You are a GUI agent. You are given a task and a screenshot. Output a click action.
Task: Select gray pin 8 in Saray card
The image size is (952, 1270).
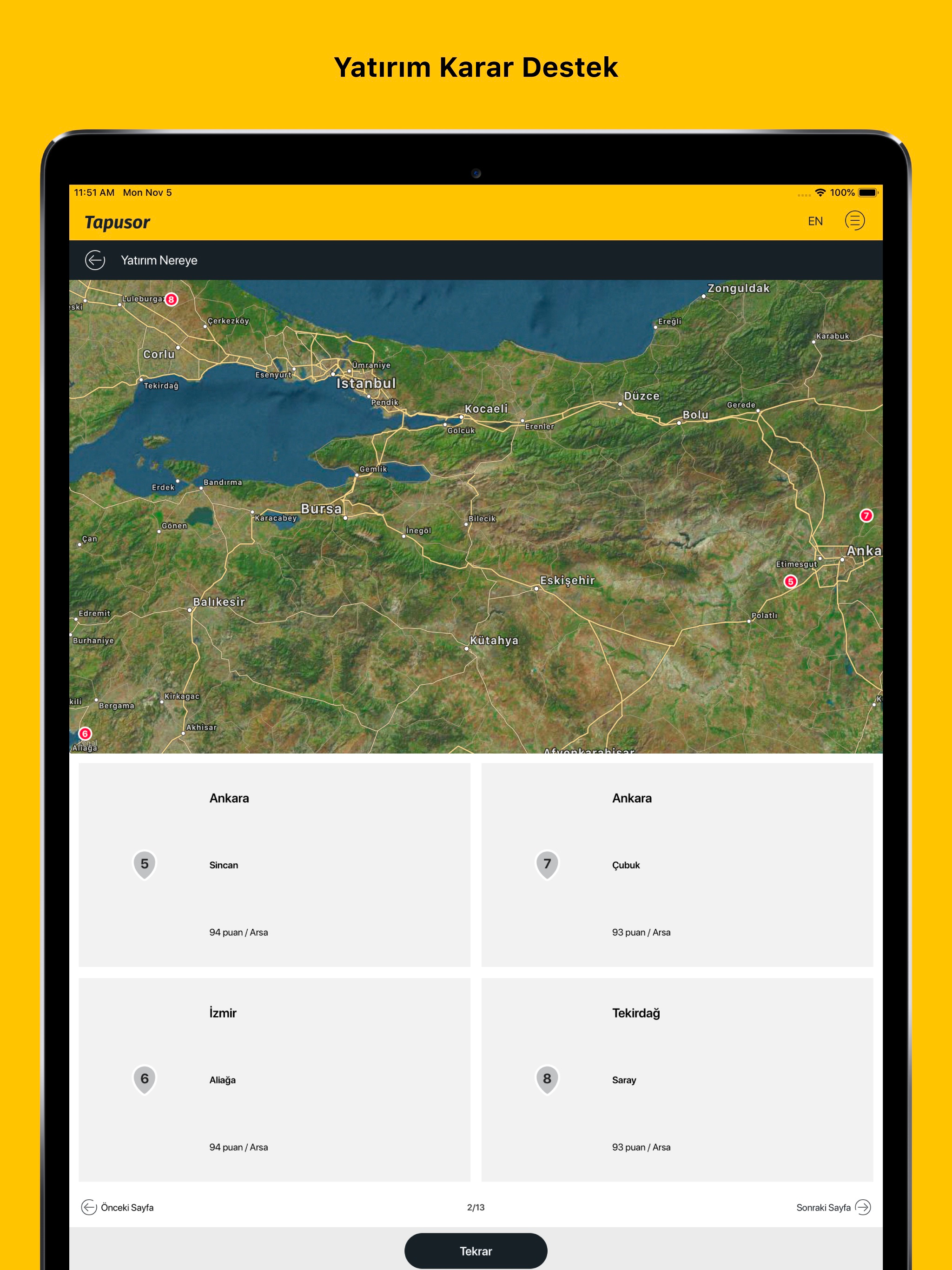coord(547,1079)
